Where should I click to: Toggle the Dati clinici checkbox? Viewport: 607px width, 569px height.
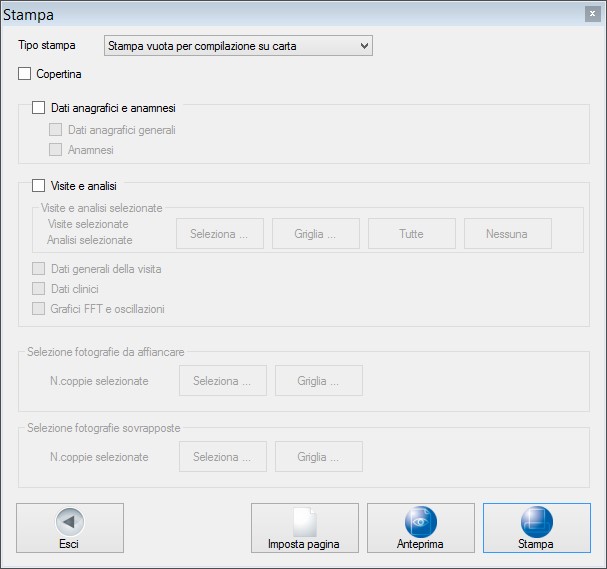39,289
